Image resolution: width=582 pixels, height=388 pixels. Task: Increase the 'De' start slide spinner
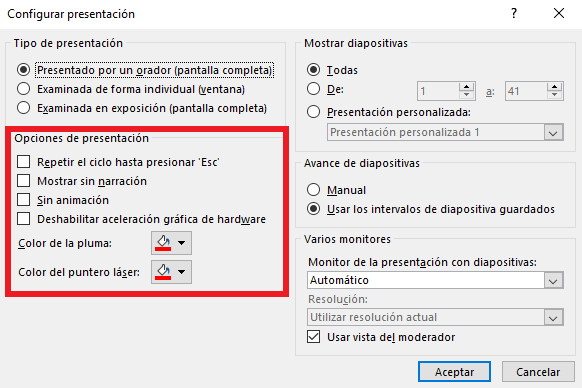[466, 87]
